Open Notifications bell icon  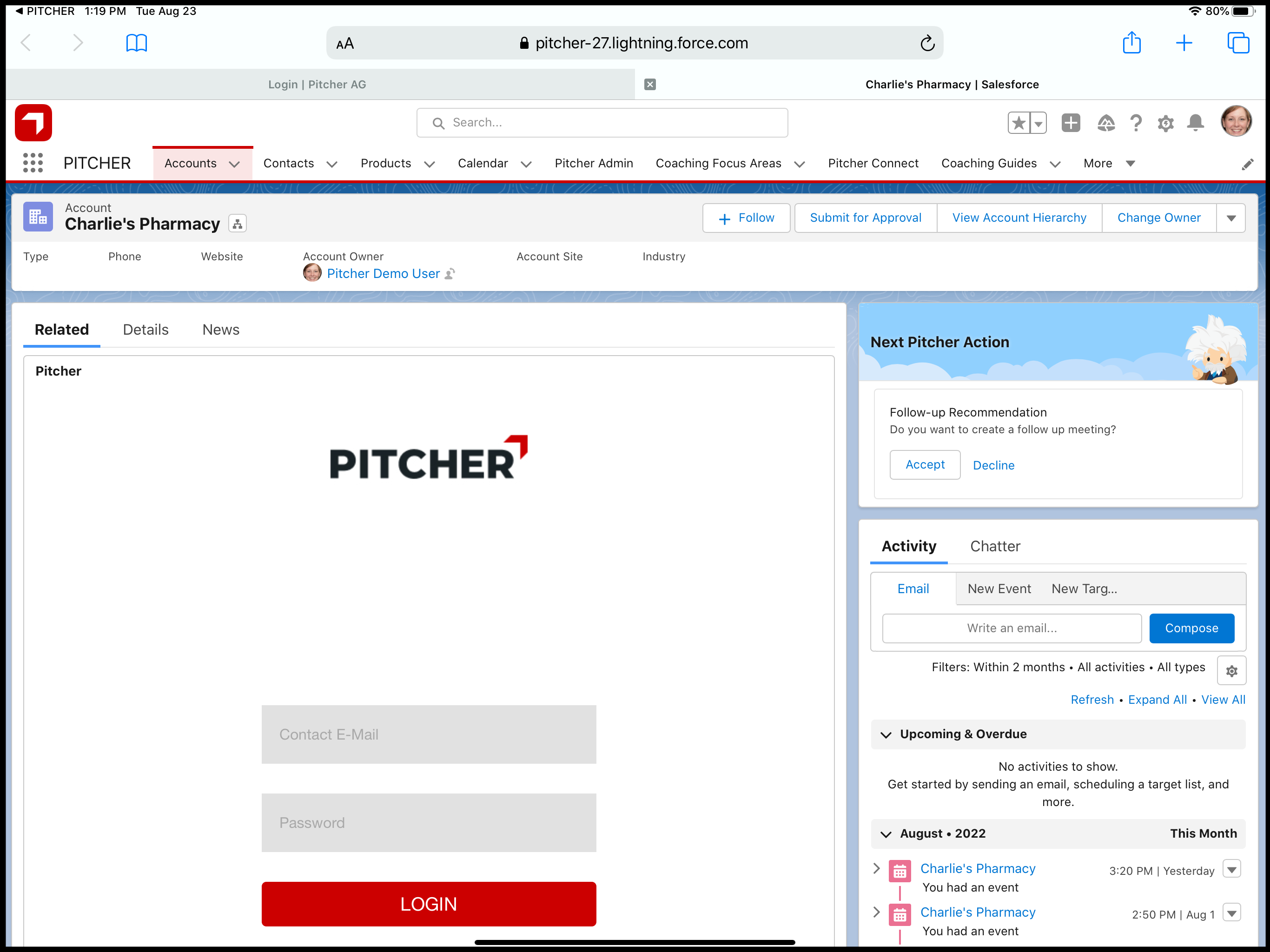point(1195,123)
